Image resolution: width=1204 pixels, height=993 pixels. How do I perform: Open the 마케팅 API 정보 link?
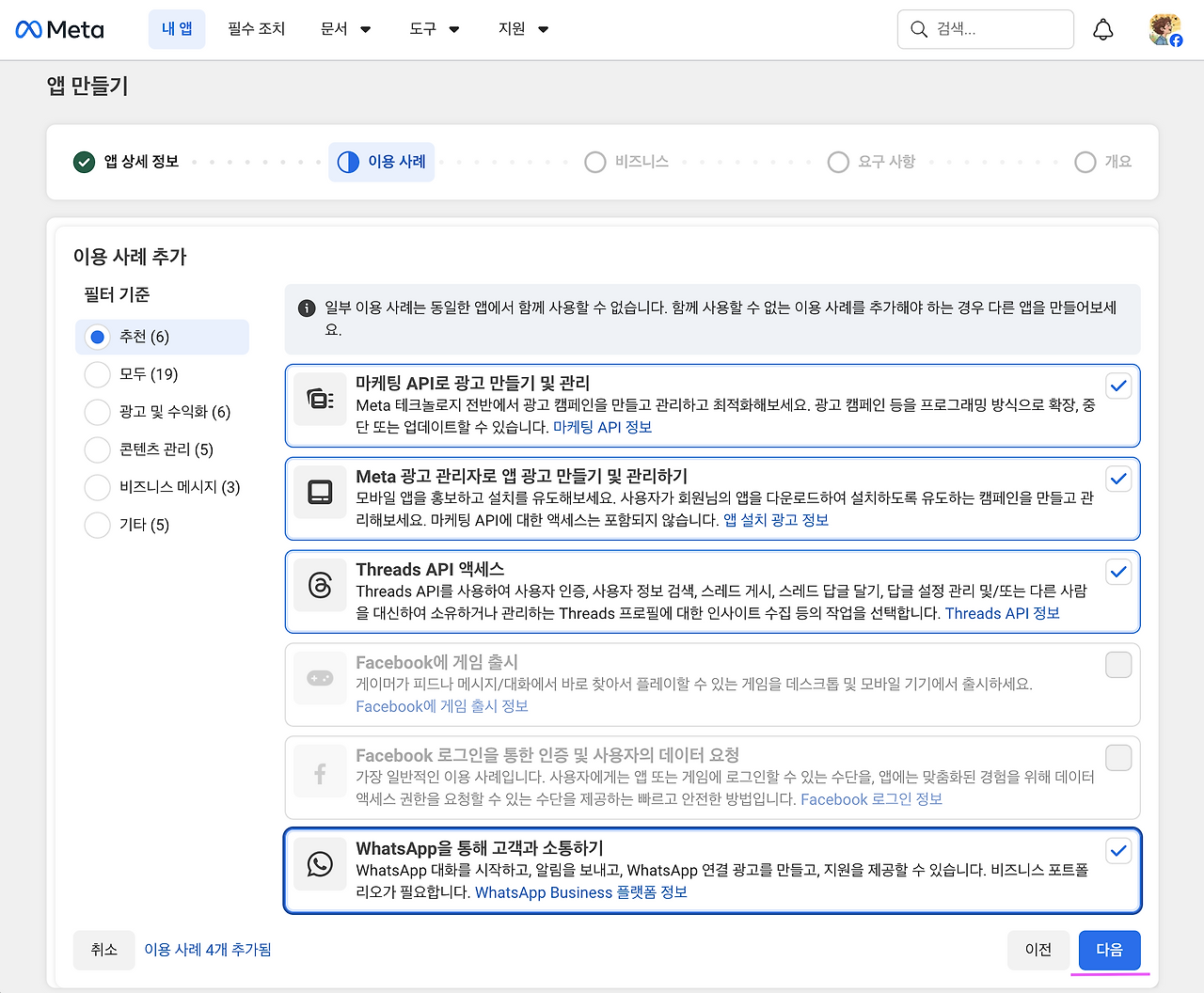[603, 427]
